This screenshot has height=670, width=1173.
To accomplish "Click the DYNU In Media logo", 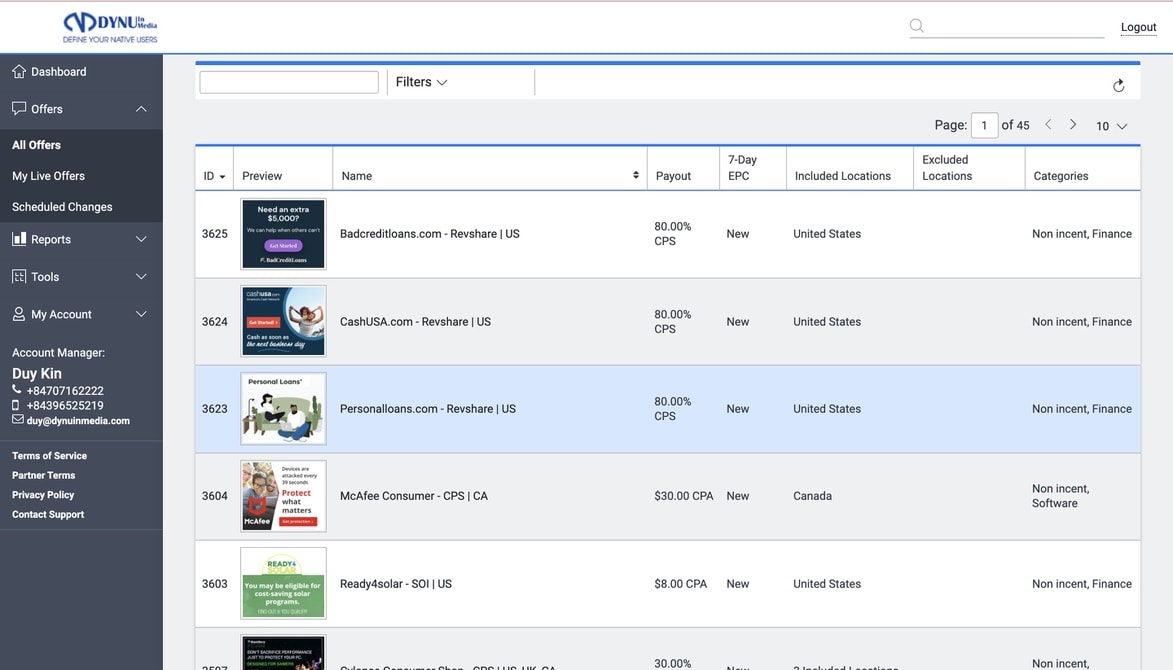I will point(110,27).
